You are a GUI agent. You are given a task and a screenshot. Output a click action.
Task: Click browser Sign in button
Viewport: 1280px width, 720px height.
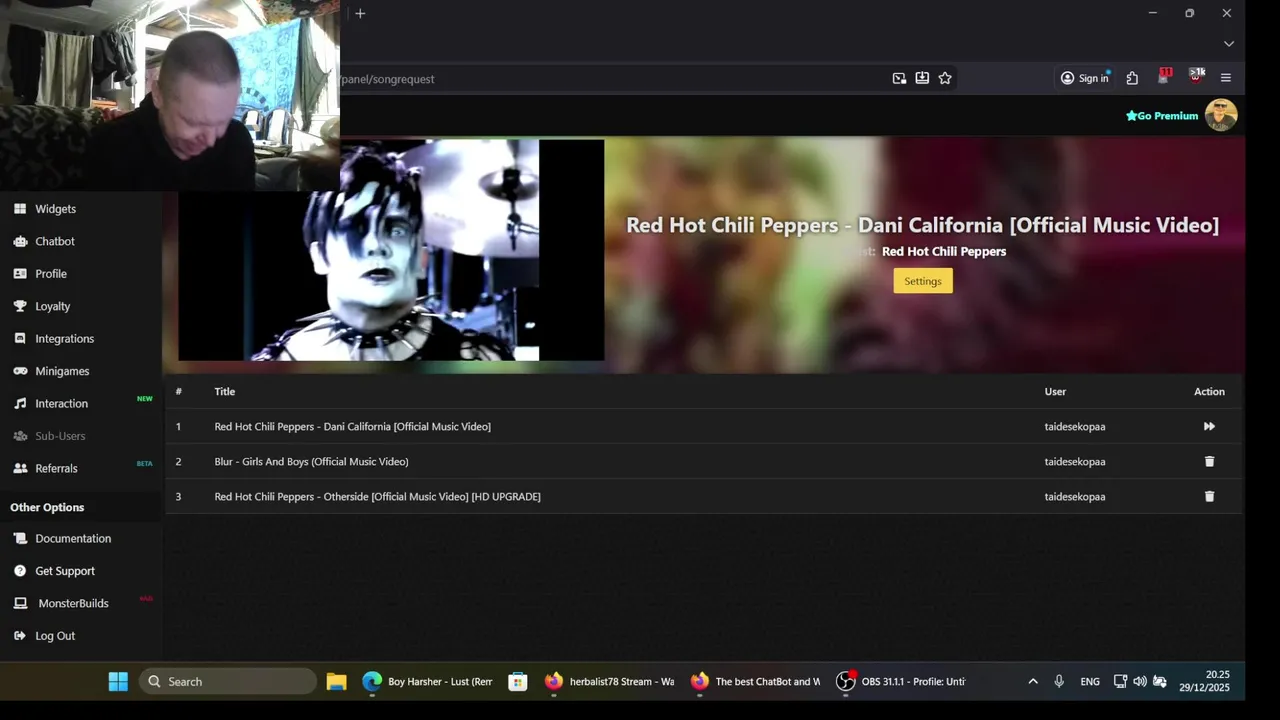coord(1085,78)
